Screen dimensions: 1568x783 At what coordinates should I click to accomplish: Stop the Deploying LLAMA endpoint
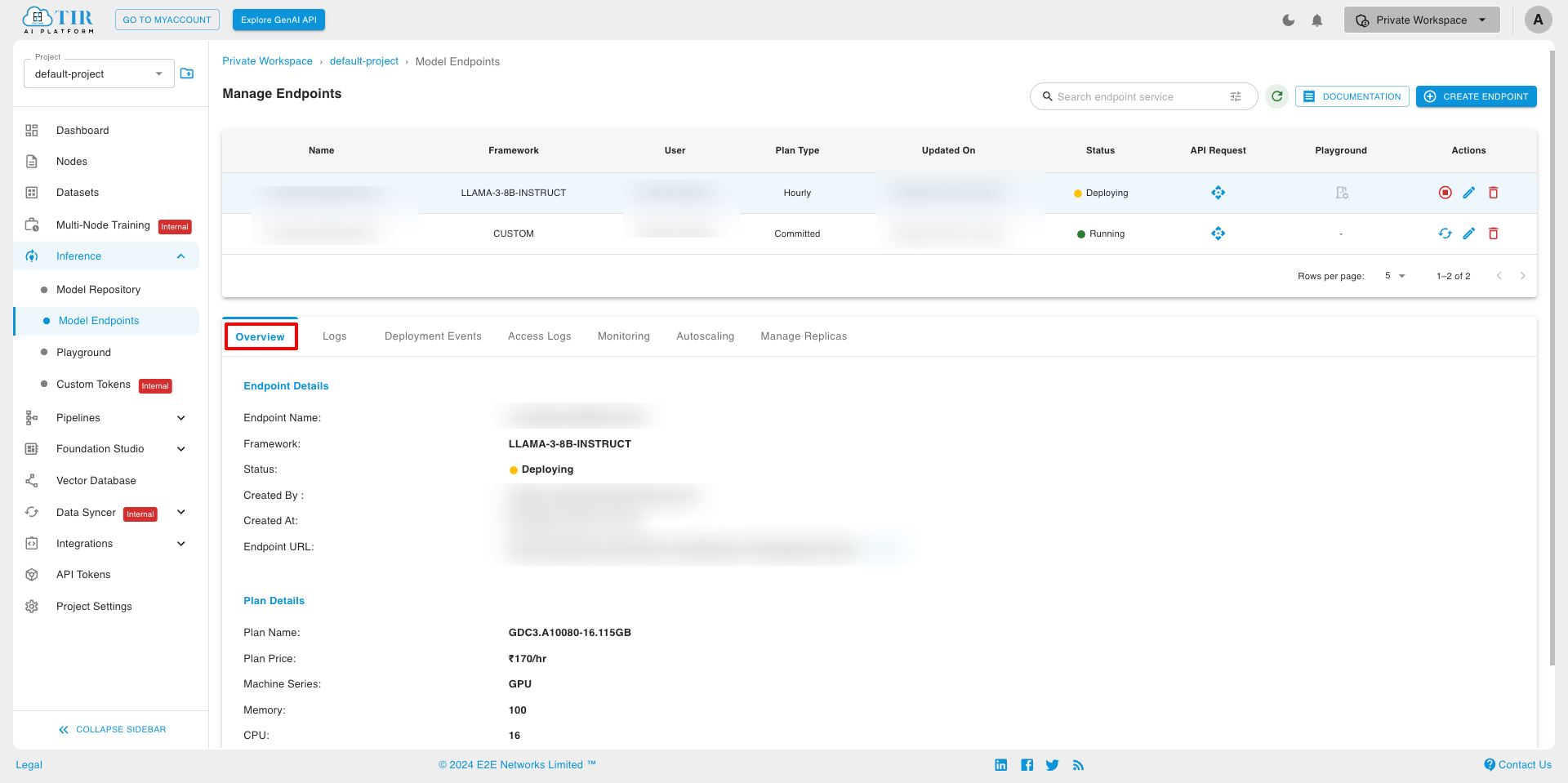tap(1445, 193)
